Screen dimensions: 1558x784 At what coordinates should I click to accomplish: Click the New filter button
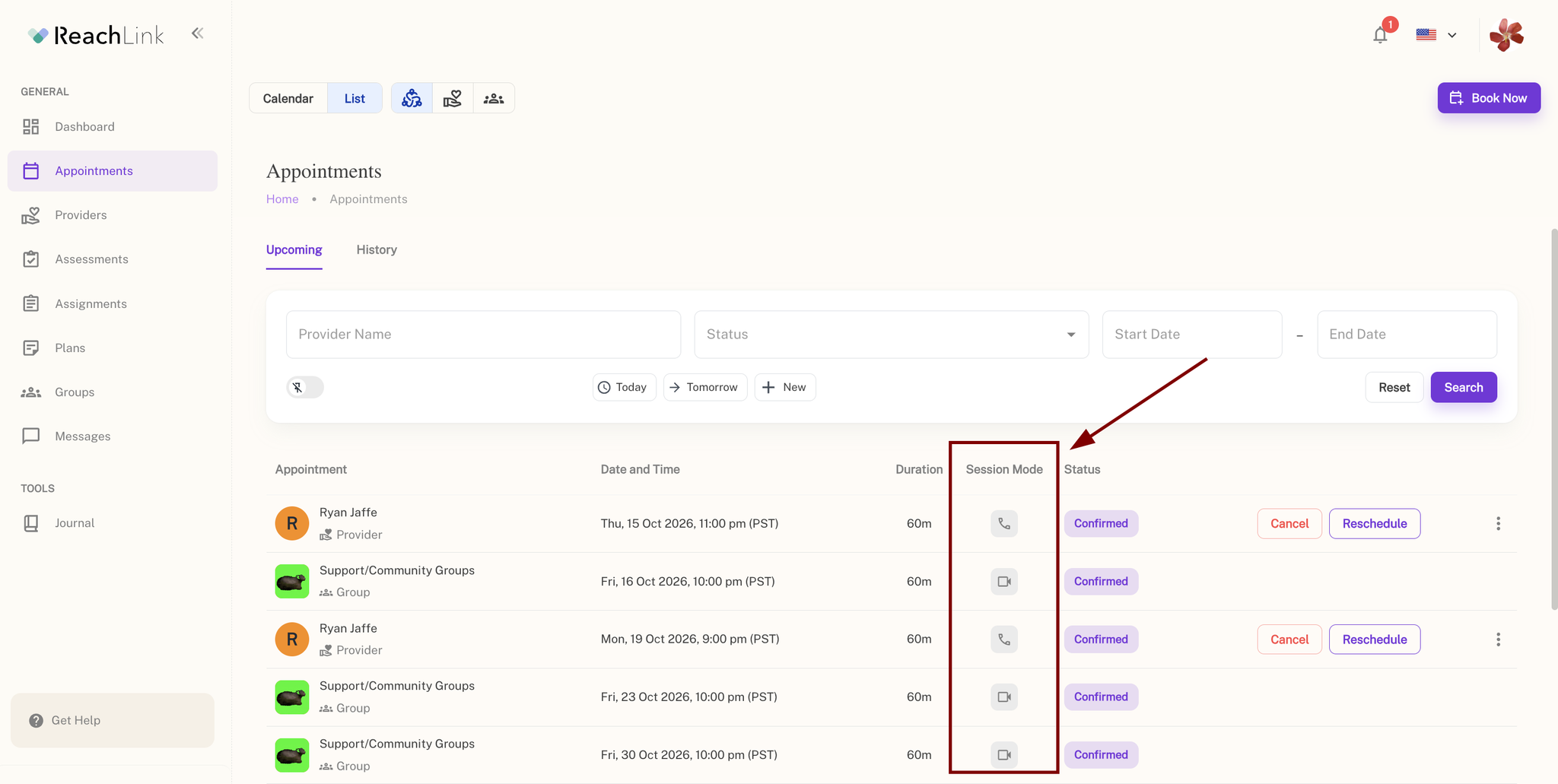(x=785, y=387)
